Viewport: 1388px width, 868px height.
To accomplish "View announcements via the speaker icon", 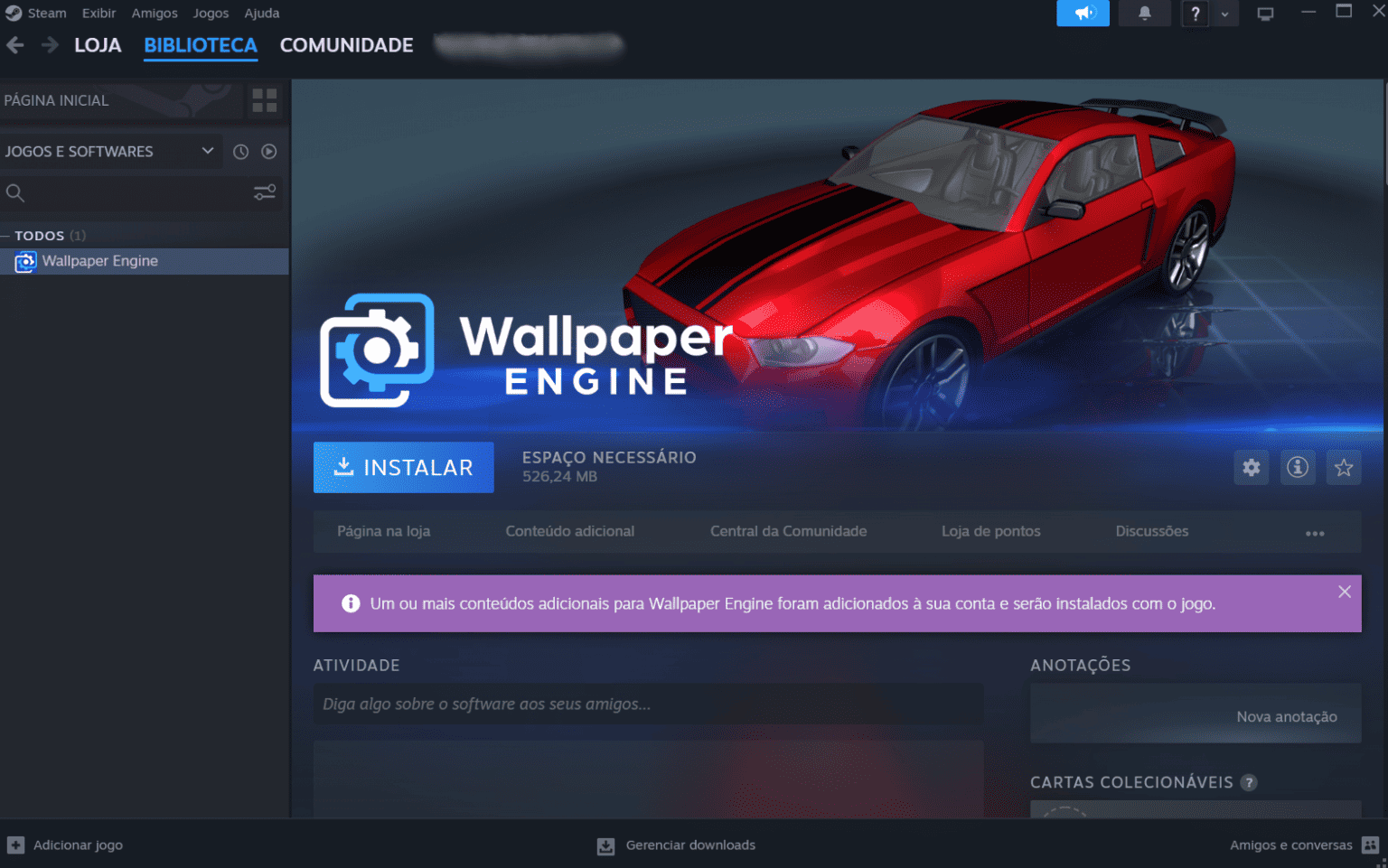I will pyautogui.click(x=1083, y=13).
